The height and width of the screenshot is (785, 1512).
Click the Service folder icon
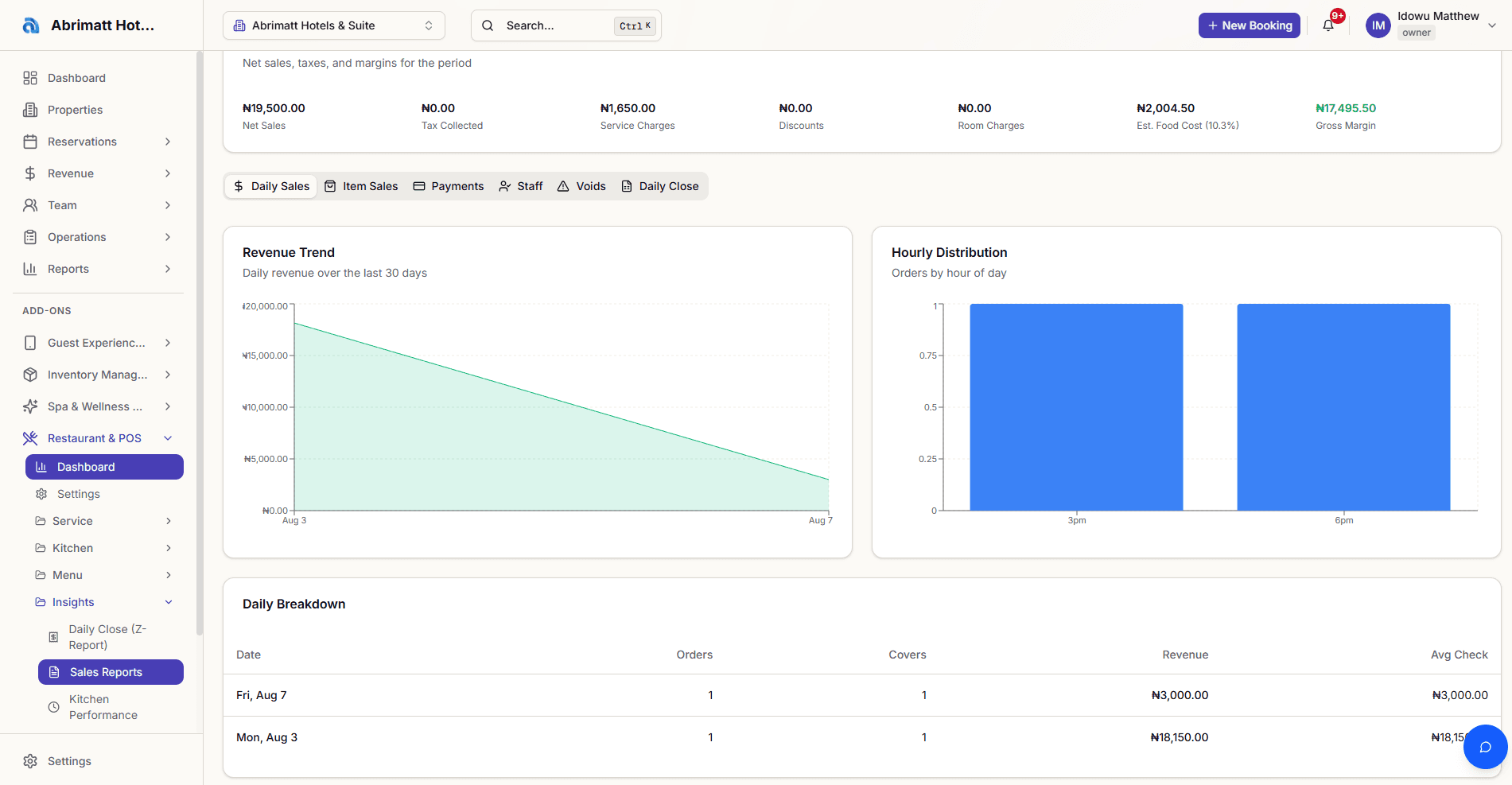click(41, 521)
